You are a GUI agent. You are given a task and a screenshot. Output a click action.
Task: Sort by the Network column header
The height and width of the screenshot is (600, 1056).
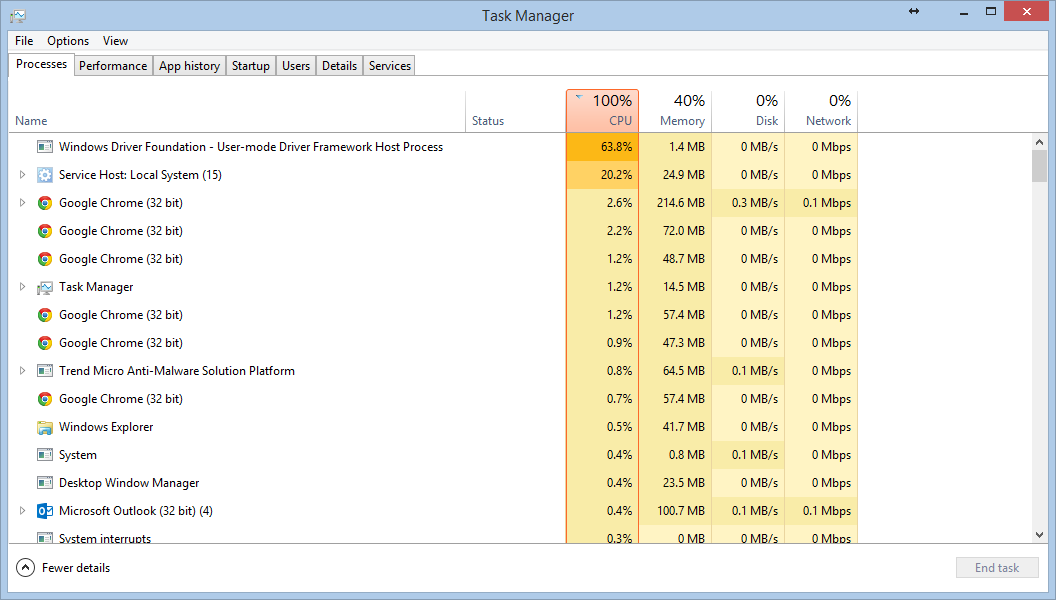coord(821,111)
